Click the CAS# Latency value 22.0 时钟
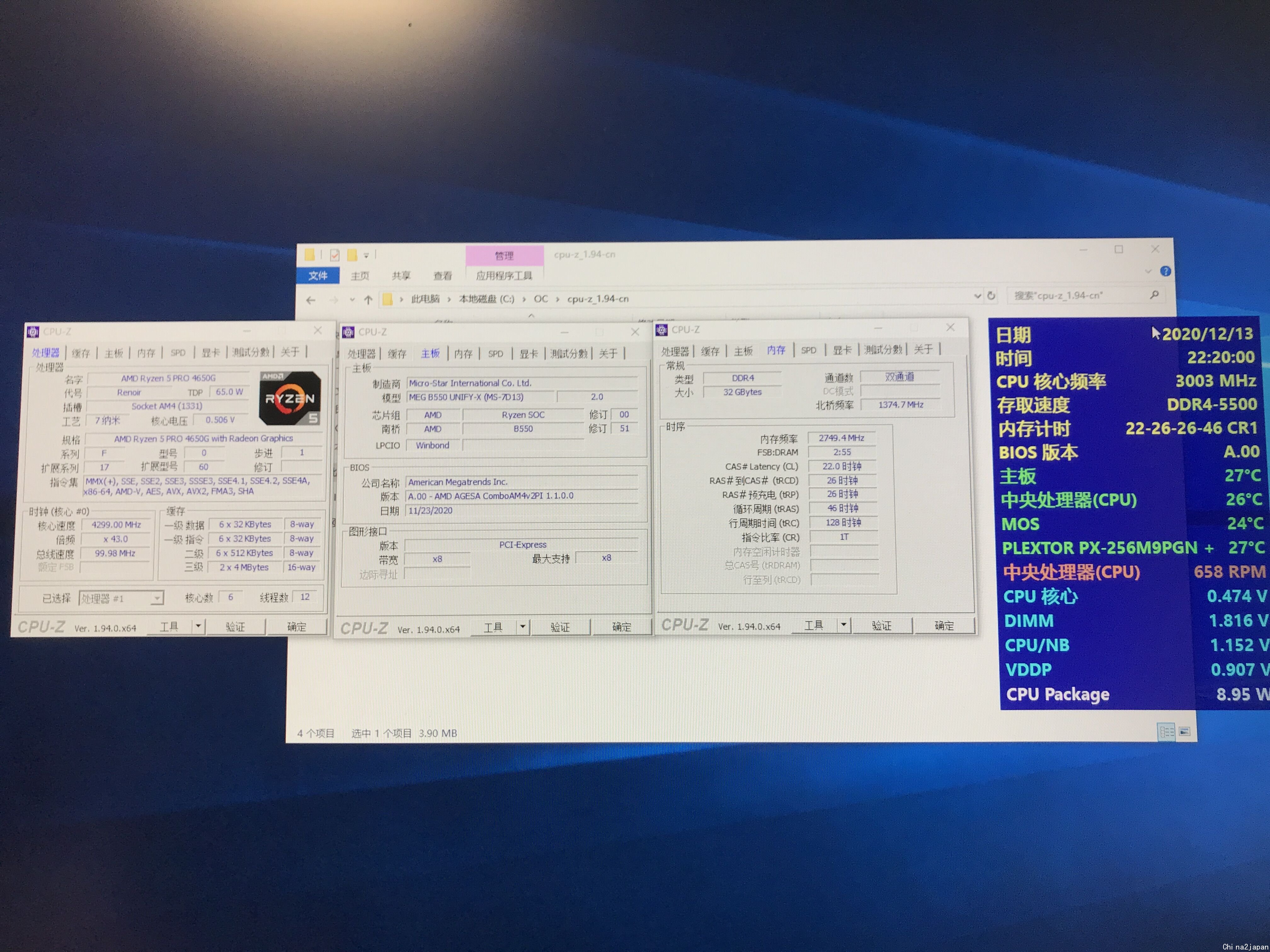The image size is (1270, 952). [x=842, y=467]
